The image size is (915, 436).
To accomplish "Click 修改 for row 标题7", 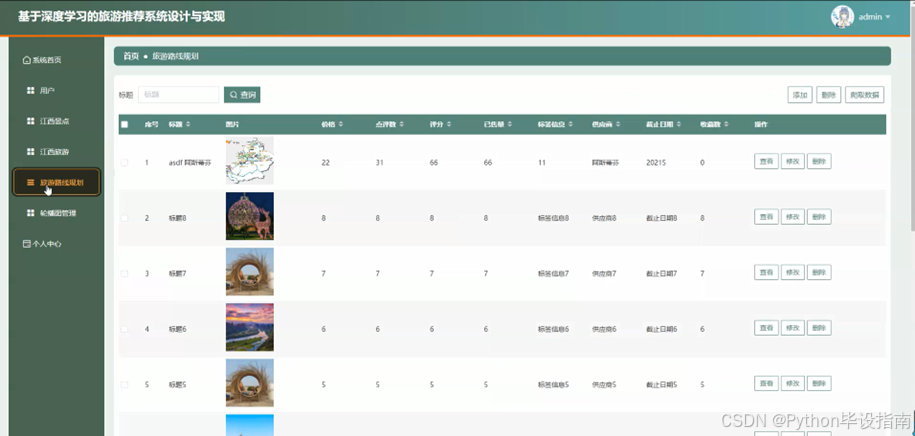I will 792,272.
